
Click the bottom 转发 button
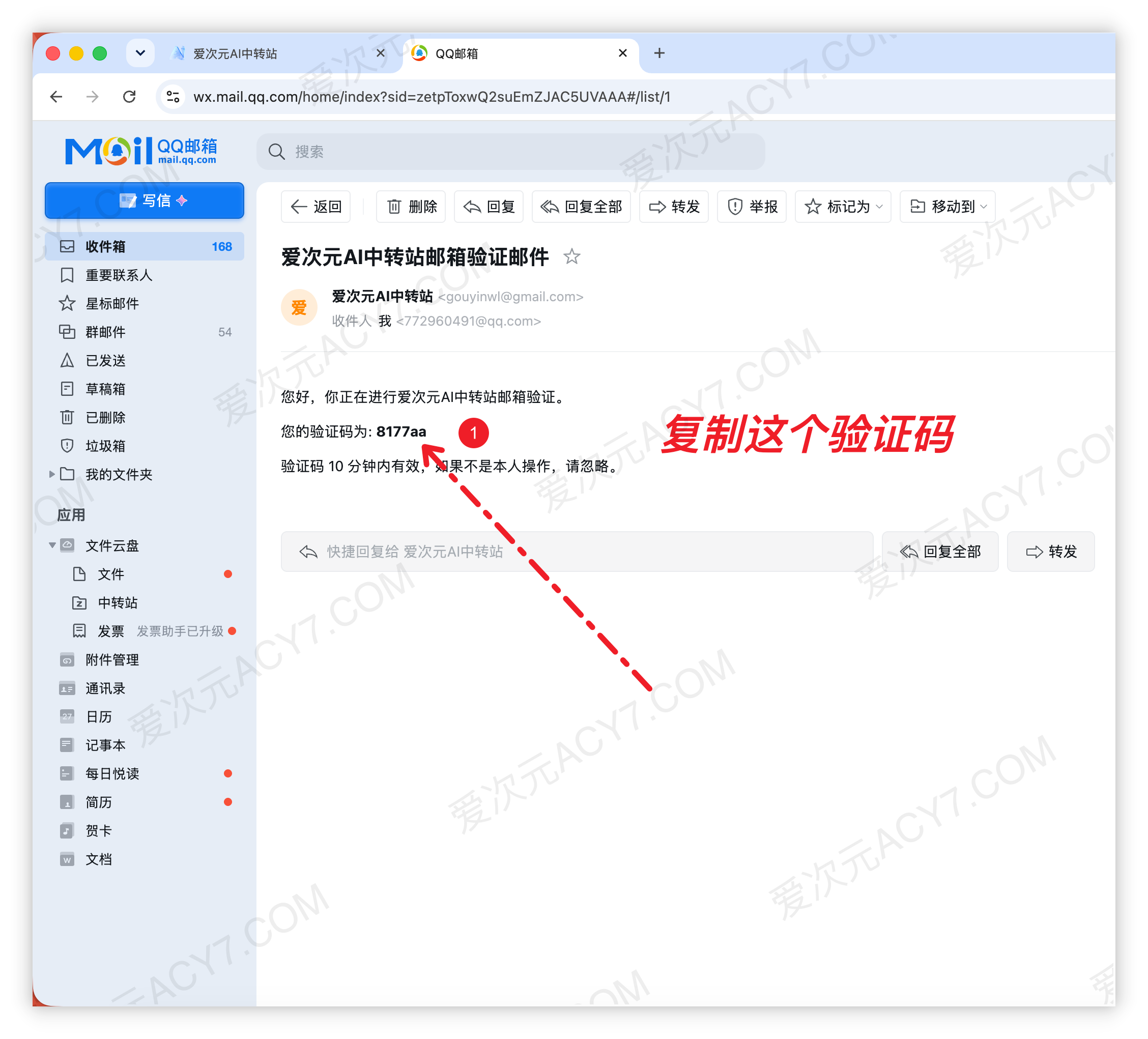coord(1051,552)
